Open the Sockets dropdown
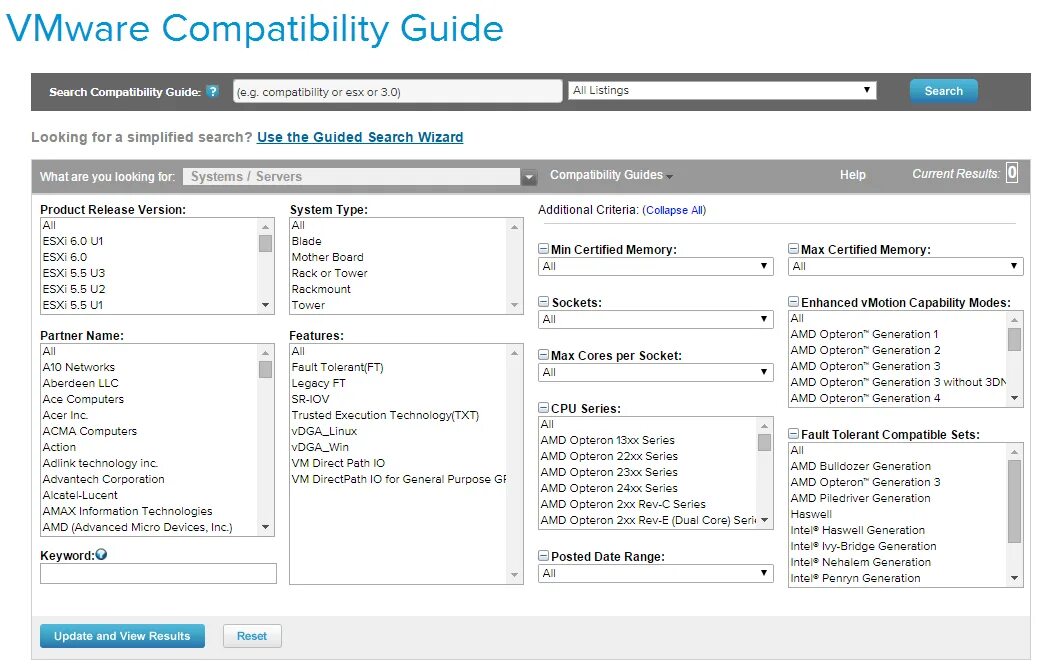The width and height of the screenshot is (1039, 668). point(655,319)
